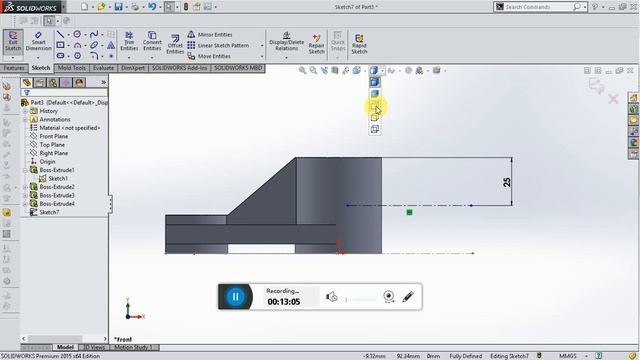The width and height of the screenshot is (640, 360).
Task: Select Hidden Lines Removed display style
Action: [374, 106]
